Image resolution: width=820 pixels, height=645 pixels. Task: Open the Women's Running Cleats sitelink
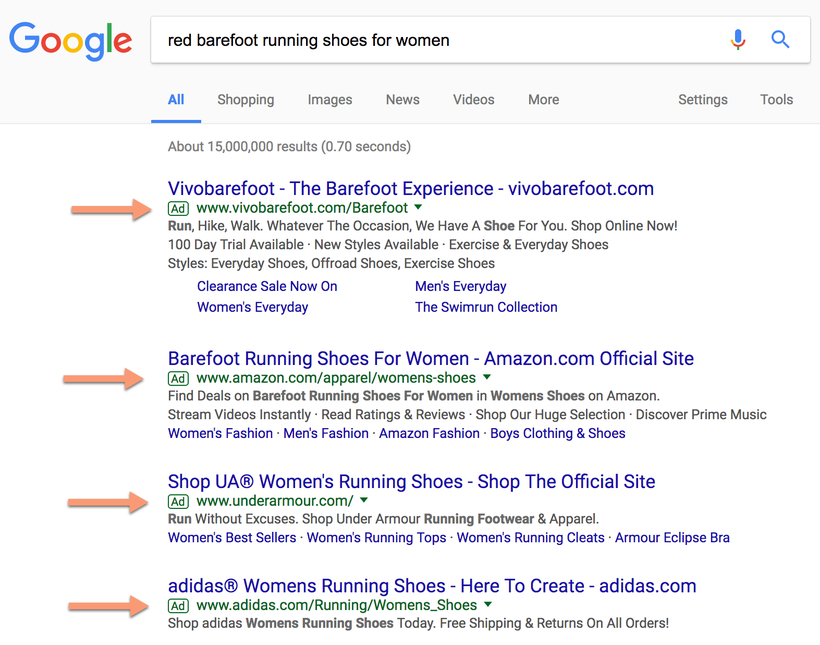(x=531, y=537)
